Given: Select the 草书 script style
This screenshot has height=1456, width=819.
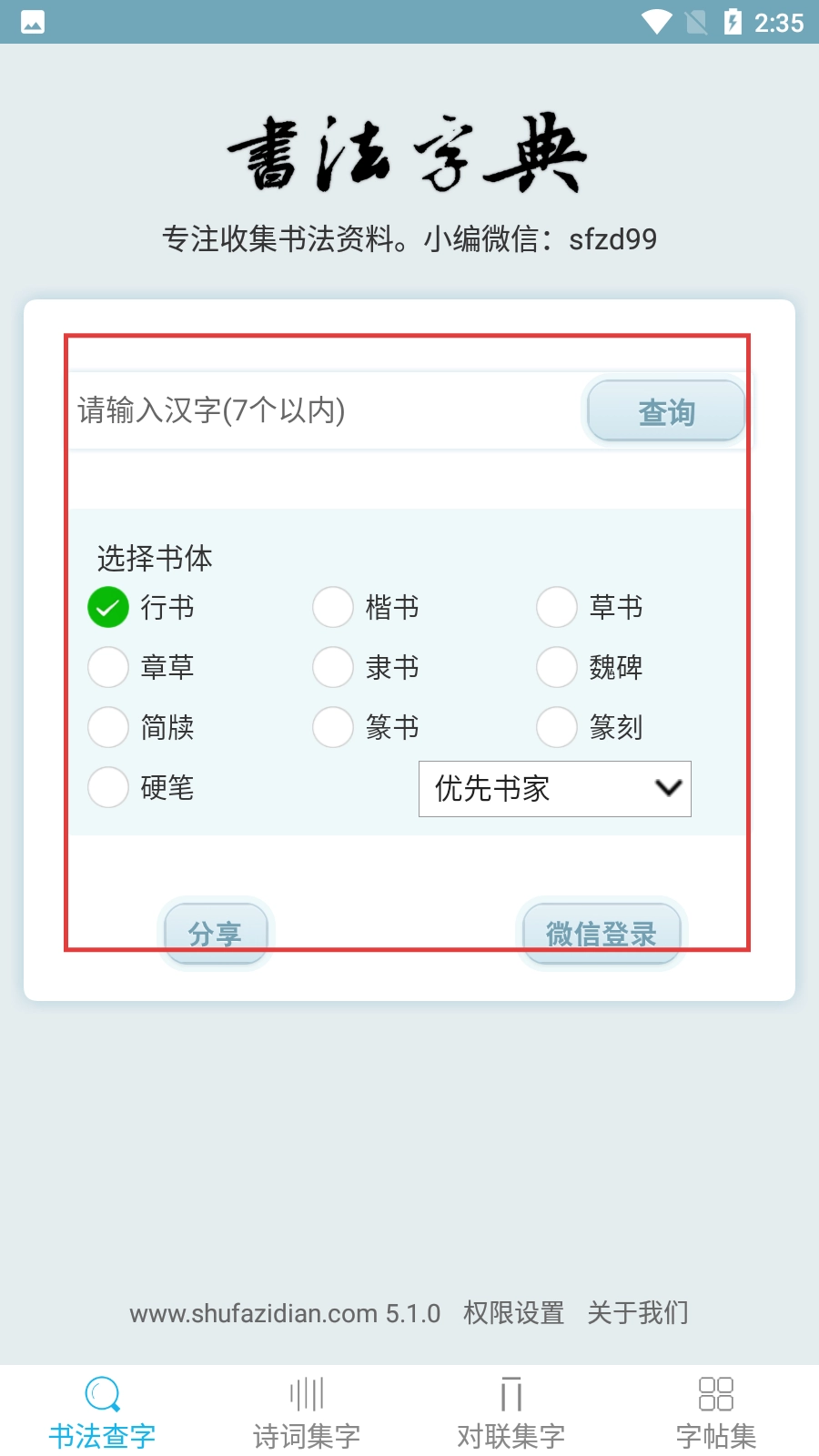Looking at the screenshot, I should click(557, 607).
